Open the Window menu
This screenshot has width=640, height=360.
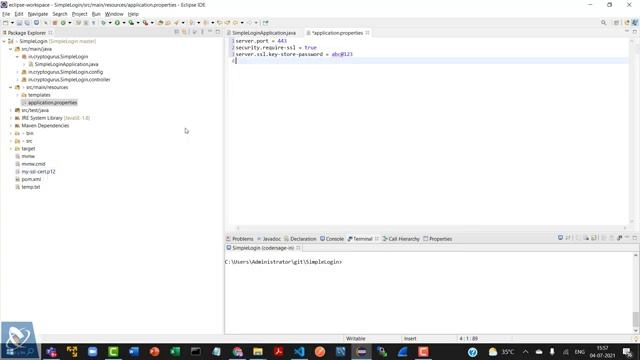tap(114, 14)
